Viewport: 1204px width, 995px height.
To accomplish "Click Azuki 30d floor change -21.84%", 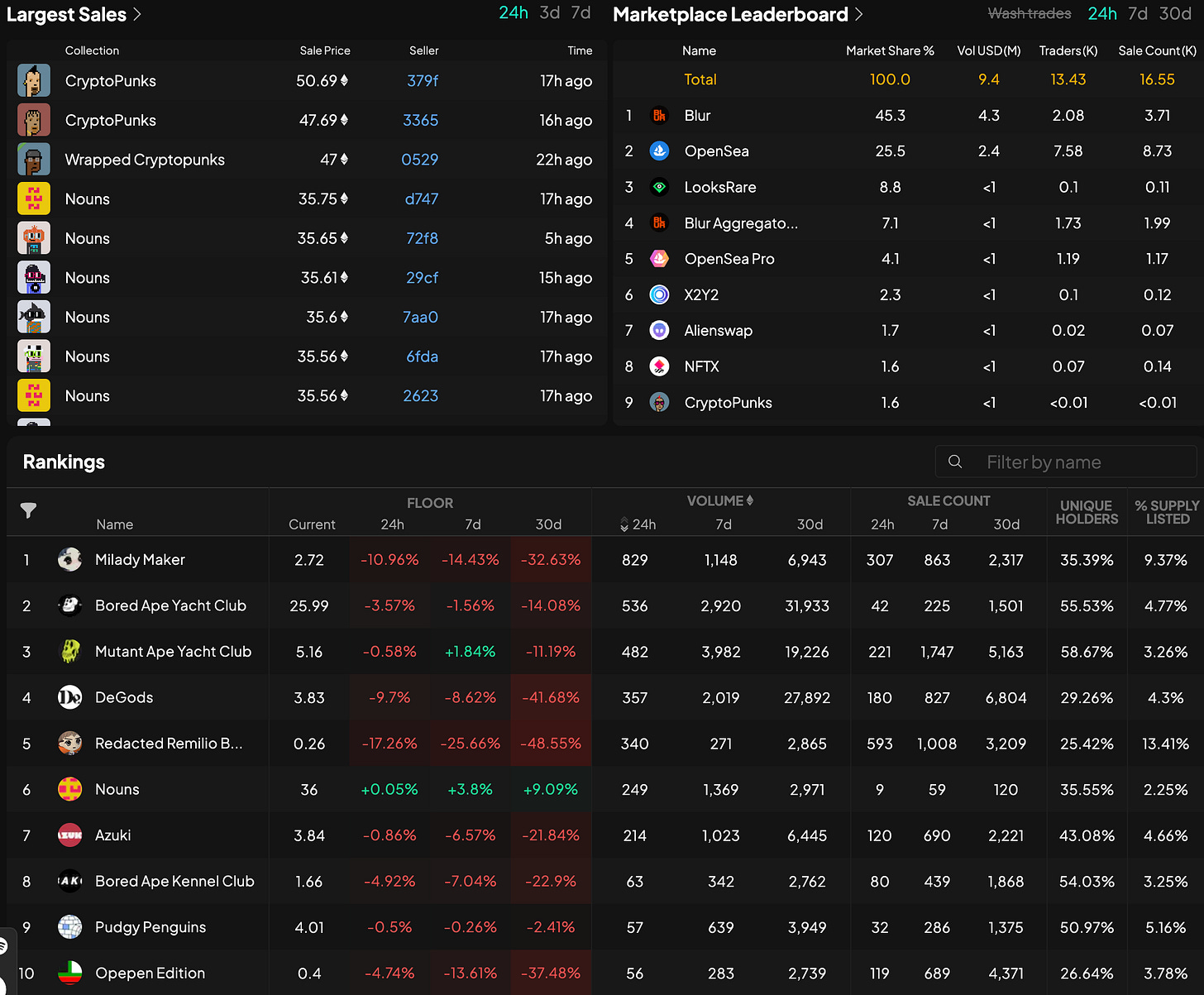I will point(551,835).
